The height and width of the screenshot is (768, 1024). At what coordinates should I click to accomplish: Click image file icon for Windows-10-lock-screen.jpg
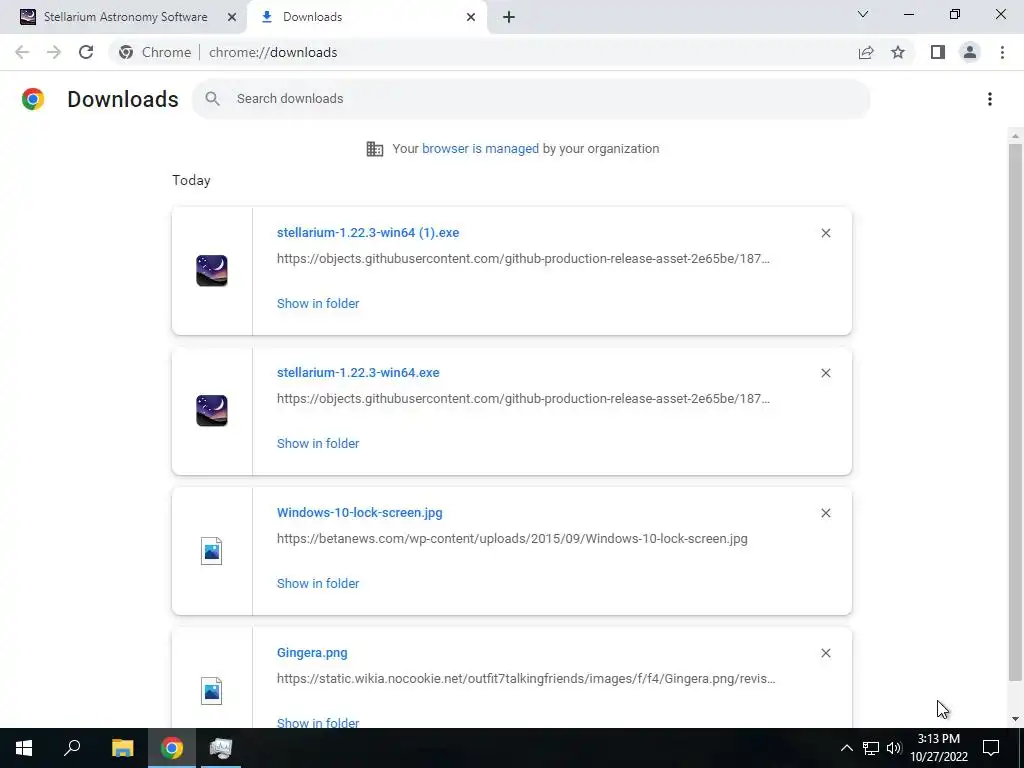[212, 551]
